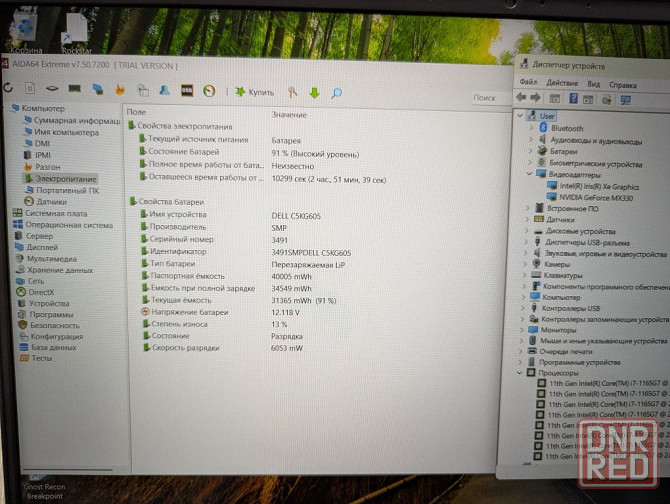This screenshot has height=504, width=670.
Task: Select Операционная система category
Action: pos(63,225)
